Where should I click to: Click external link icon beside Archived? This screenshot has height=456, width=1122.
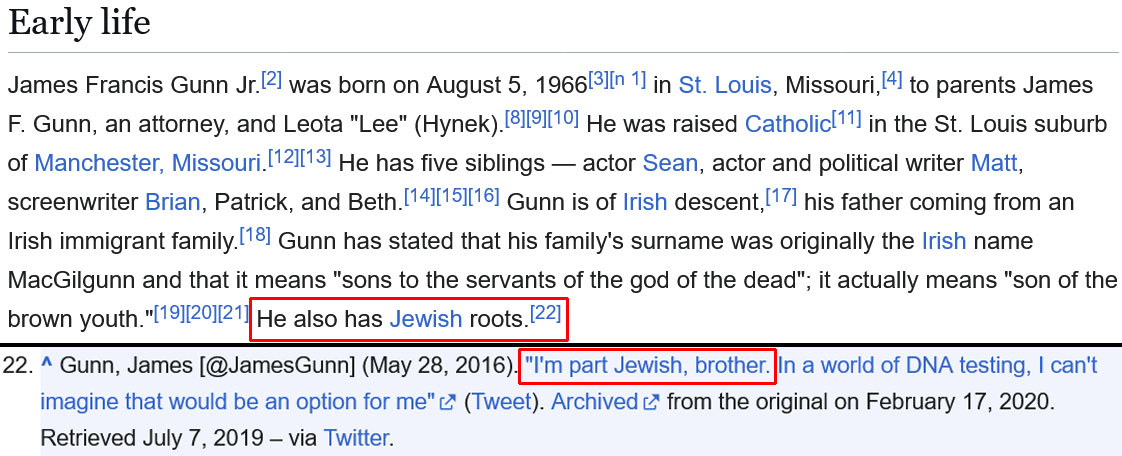[x=652, y=402]
